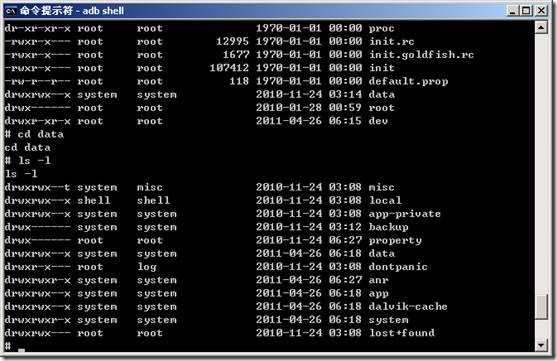This screenshot has height=361, width=557.
Task: Click the 'log' group entry
Action: (147, 267)
